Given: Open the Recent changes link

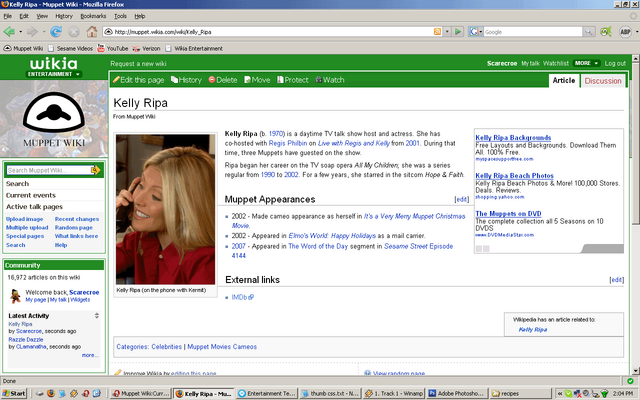Looking at the screenshot, I should tap(77, 219).
